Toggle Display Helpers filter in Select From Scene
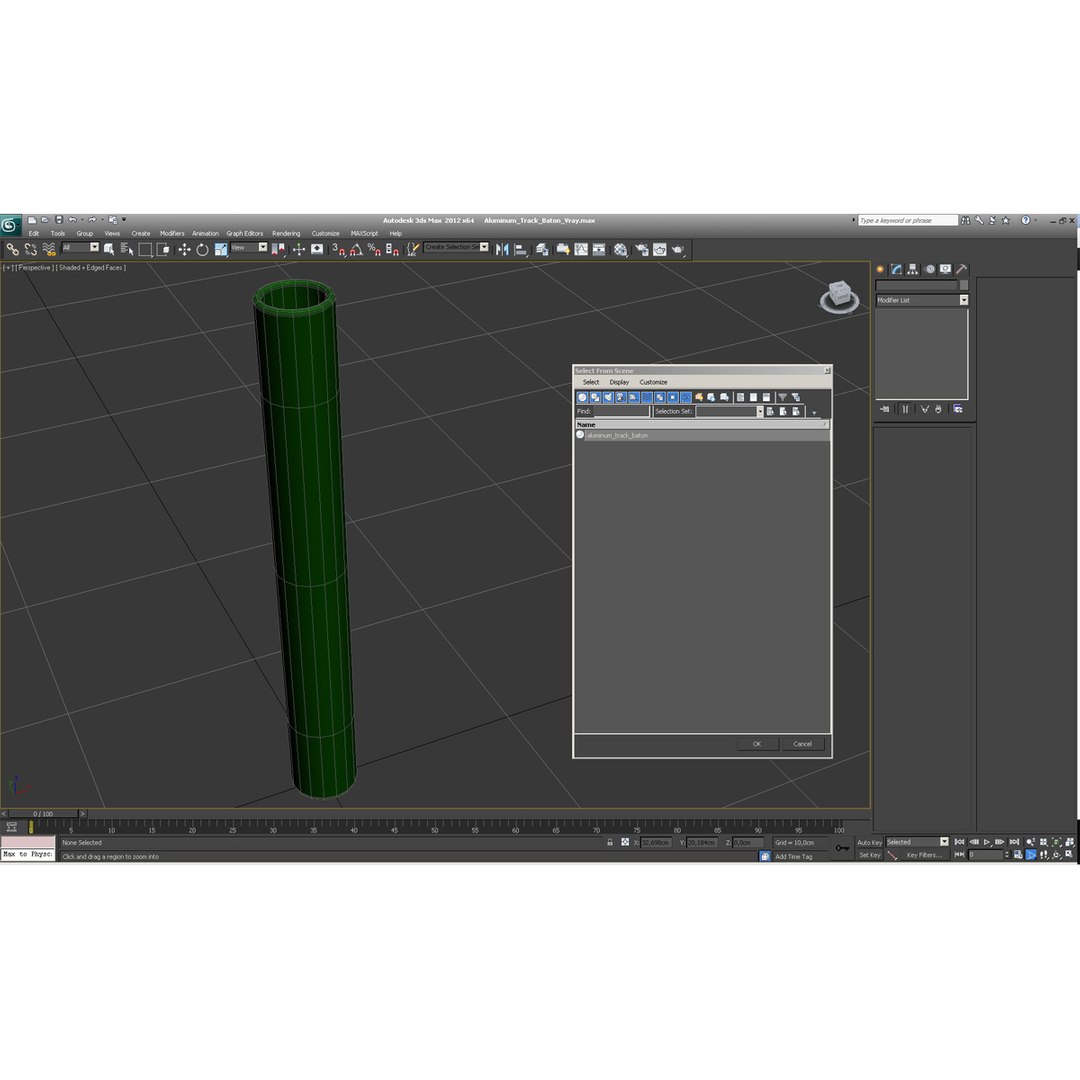 pyautogui.click(x=634, y=397)
